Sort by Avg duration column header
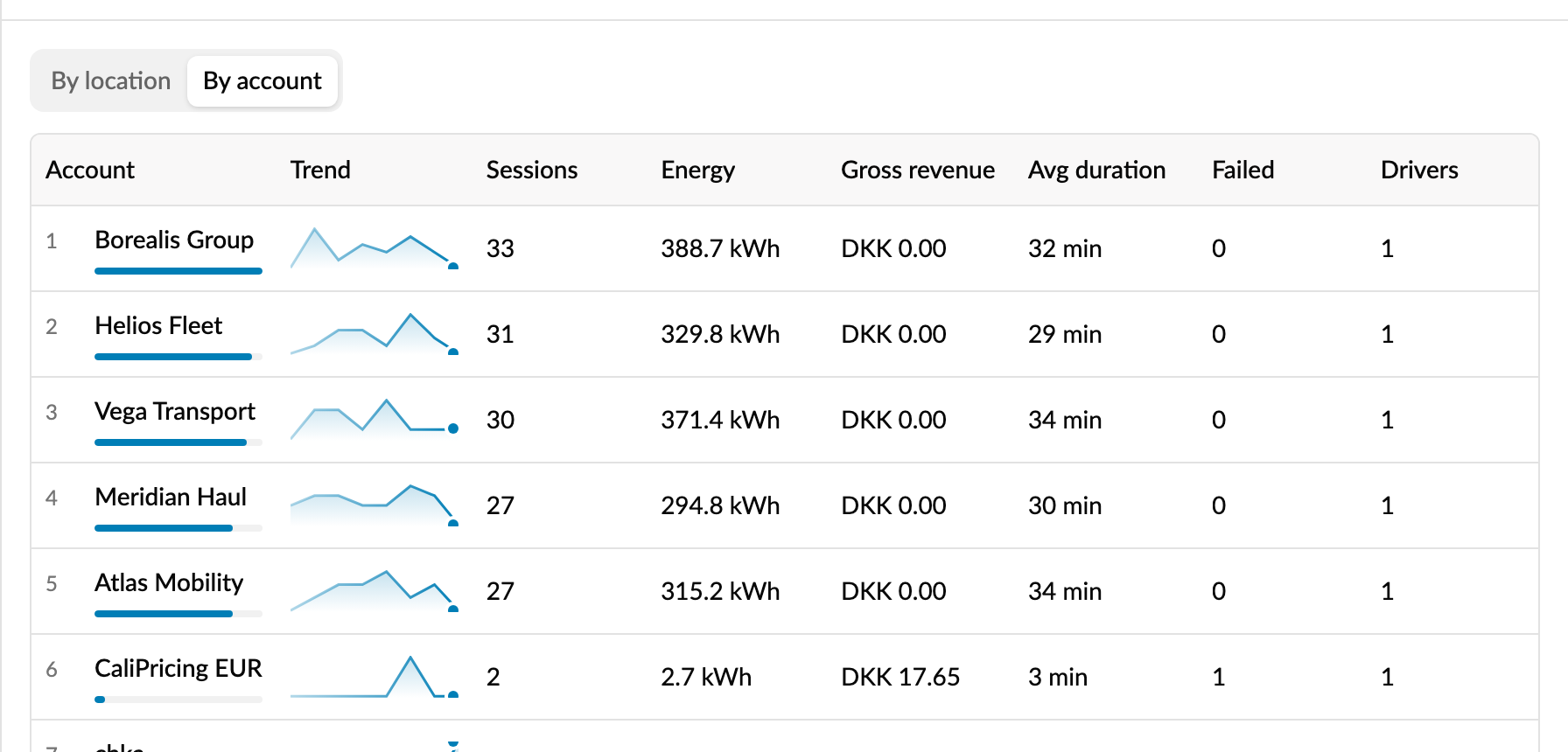Screen dimensions: 1568x752 tap(1097, 170)
